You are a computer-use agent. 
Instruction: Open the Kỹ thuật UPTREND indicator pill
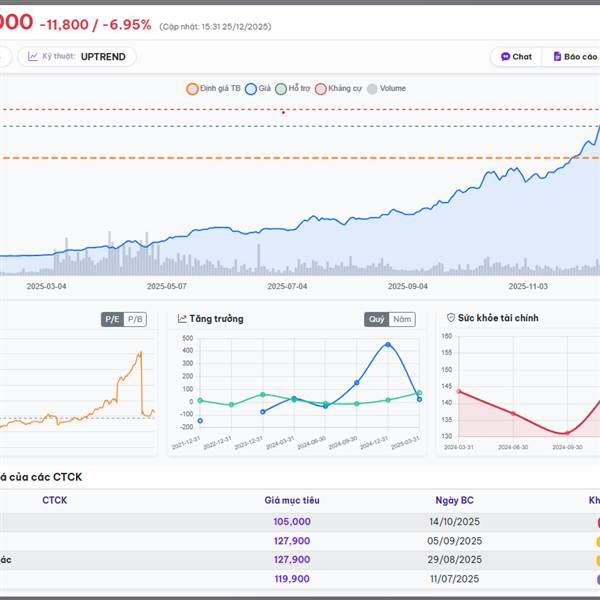(77, 57)
